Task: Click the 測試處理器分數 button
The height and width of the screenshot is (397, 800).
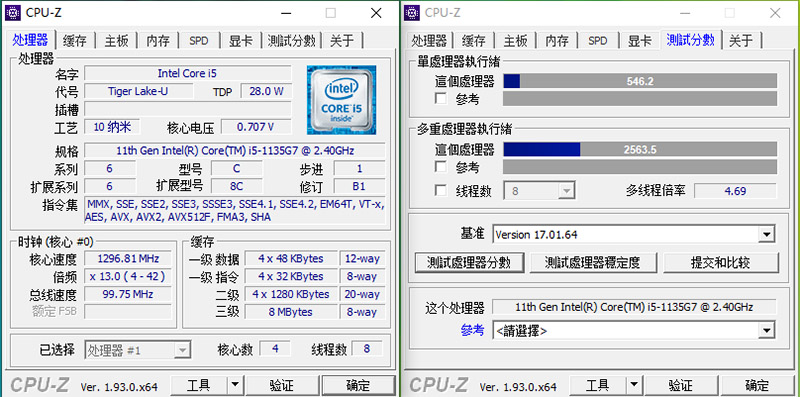Action: [x=469, y=263]
